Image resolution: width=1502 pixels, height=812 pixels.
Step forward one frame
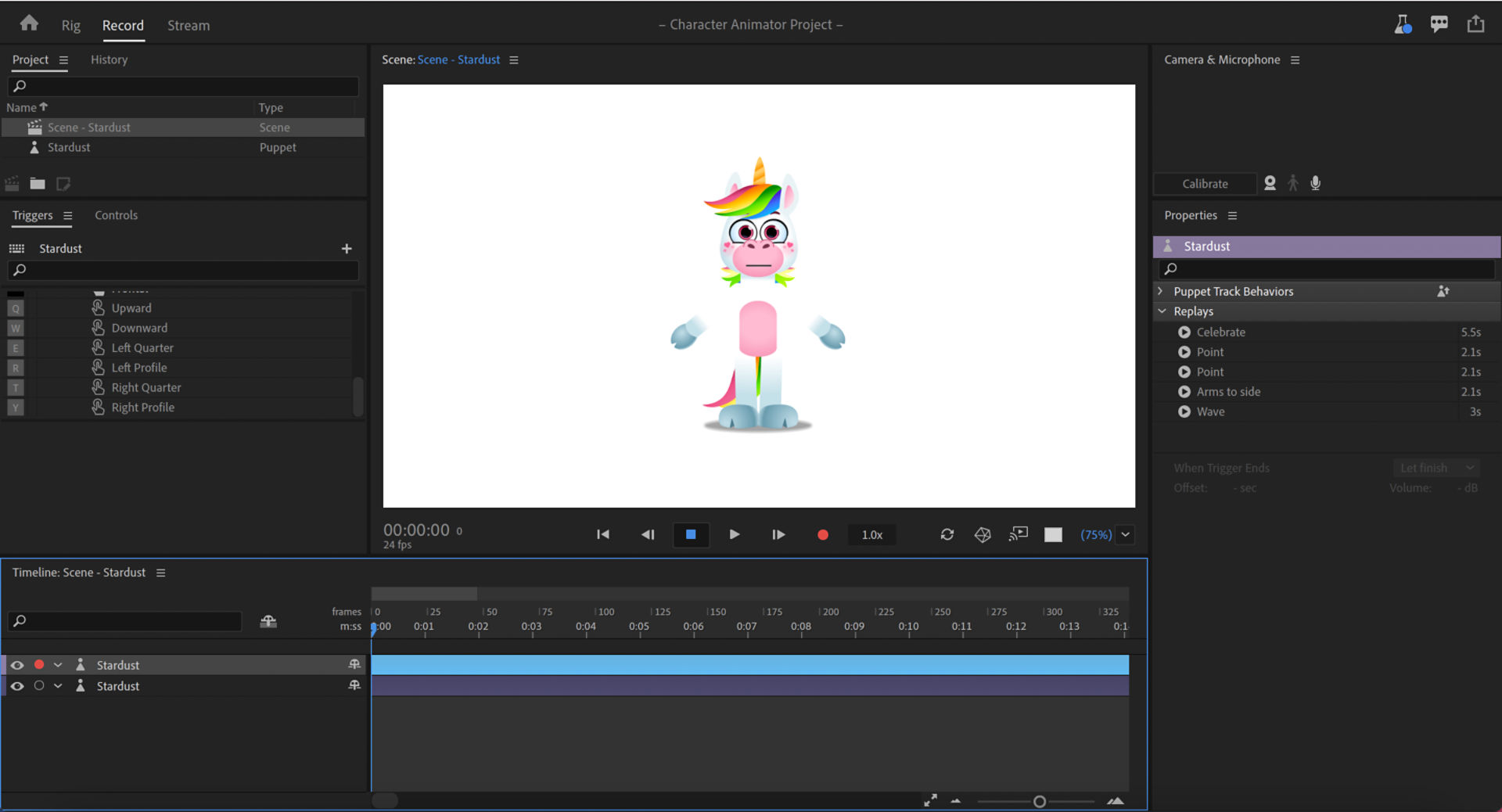pos(778,535)
